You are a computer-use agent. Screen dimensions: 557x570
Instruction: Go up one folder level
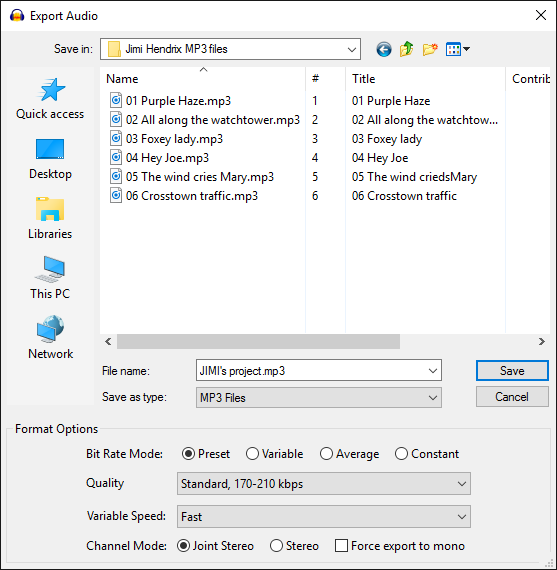406,49
